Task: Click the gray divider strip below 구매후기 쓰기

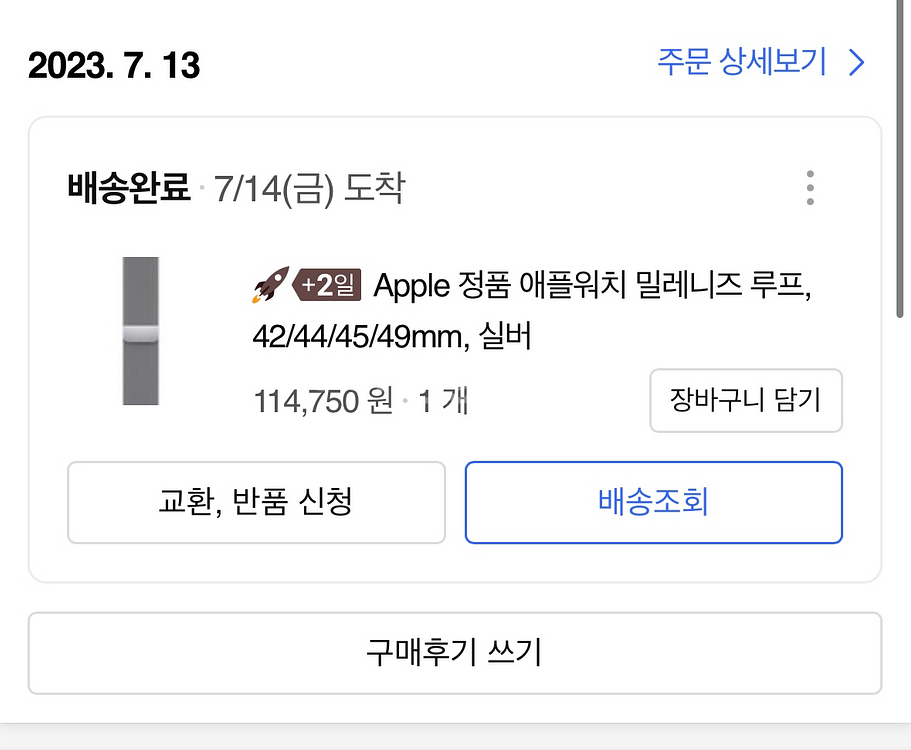Action: pyautogui.click(x=455, y=736)
